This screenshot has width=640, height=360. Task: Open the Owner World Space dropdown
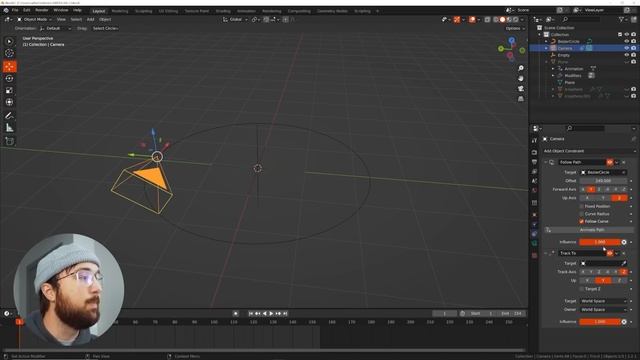(603, 310)
